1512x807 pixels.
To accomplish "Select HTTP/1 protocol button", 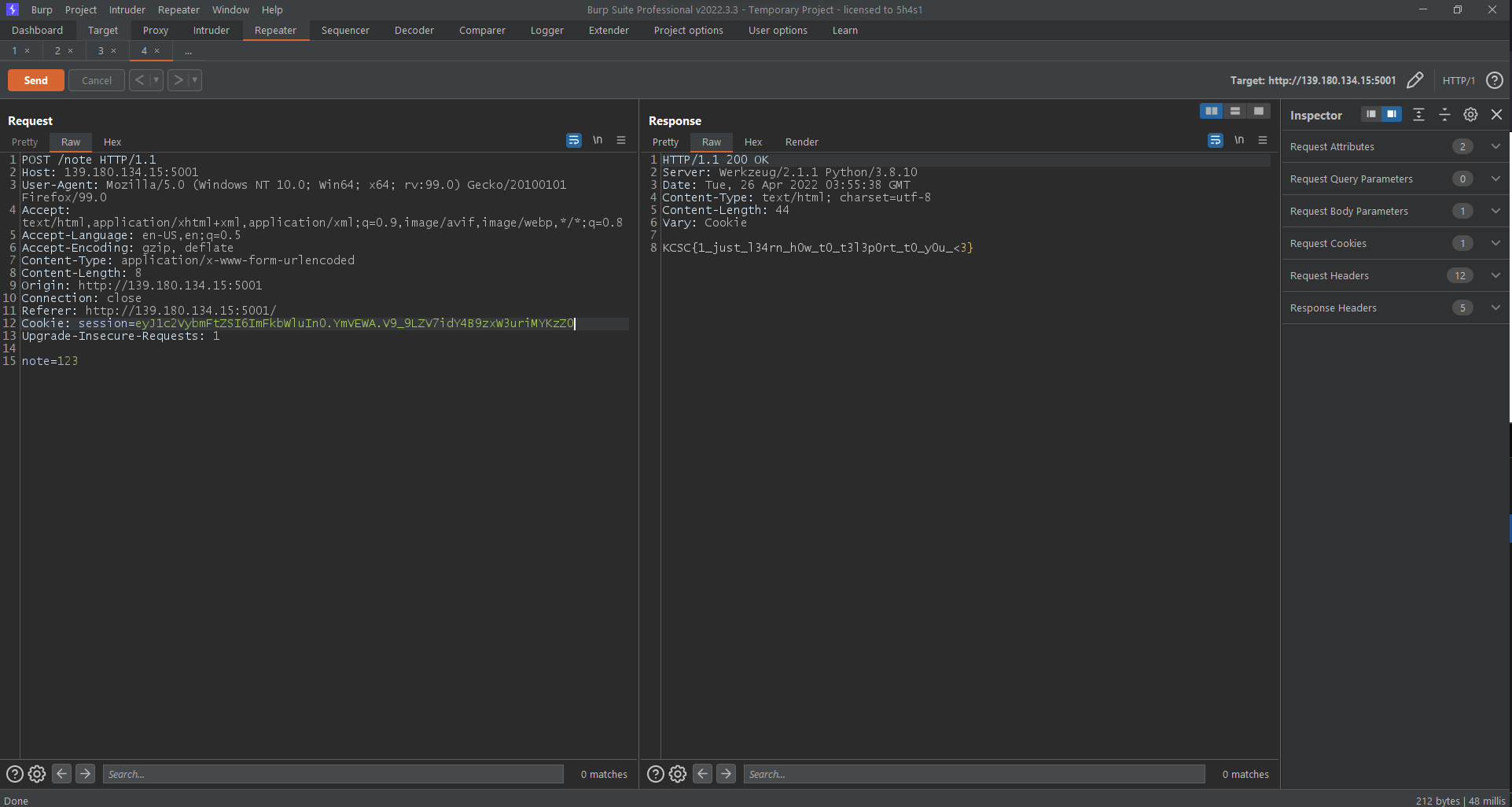I will pos(1459,80).
